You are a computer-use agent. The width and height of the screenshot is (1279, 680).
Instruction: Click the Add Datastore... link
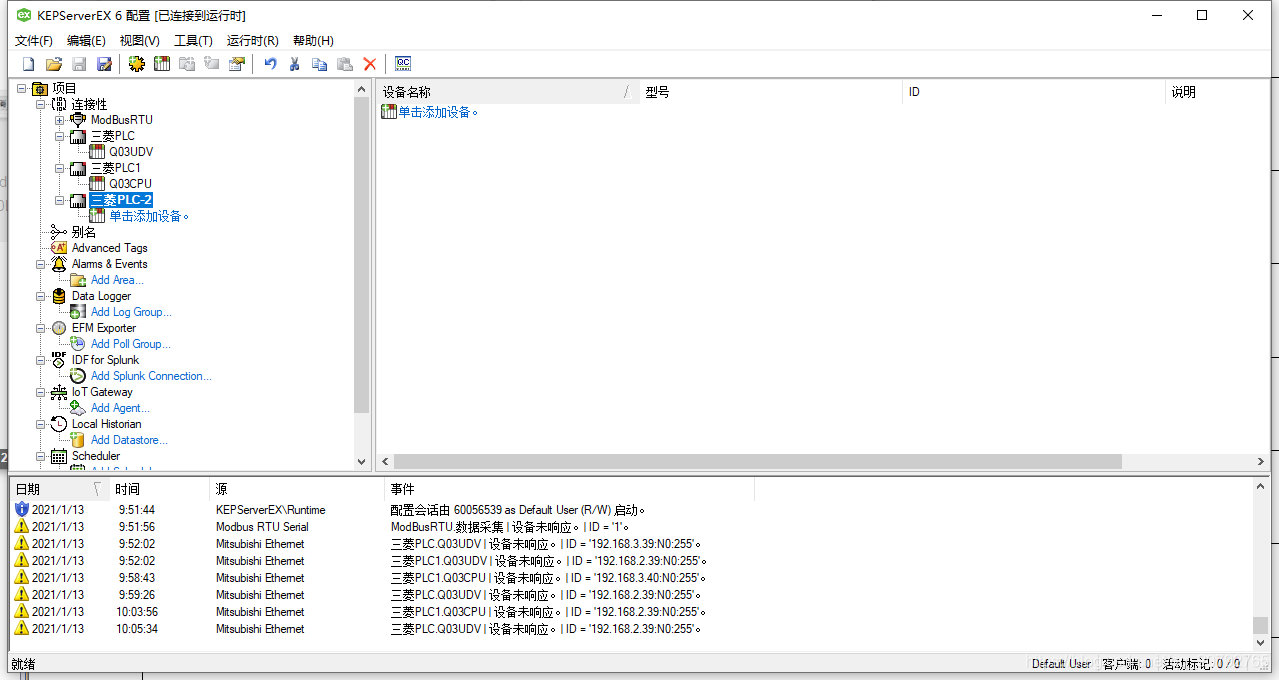click(129, 440)
